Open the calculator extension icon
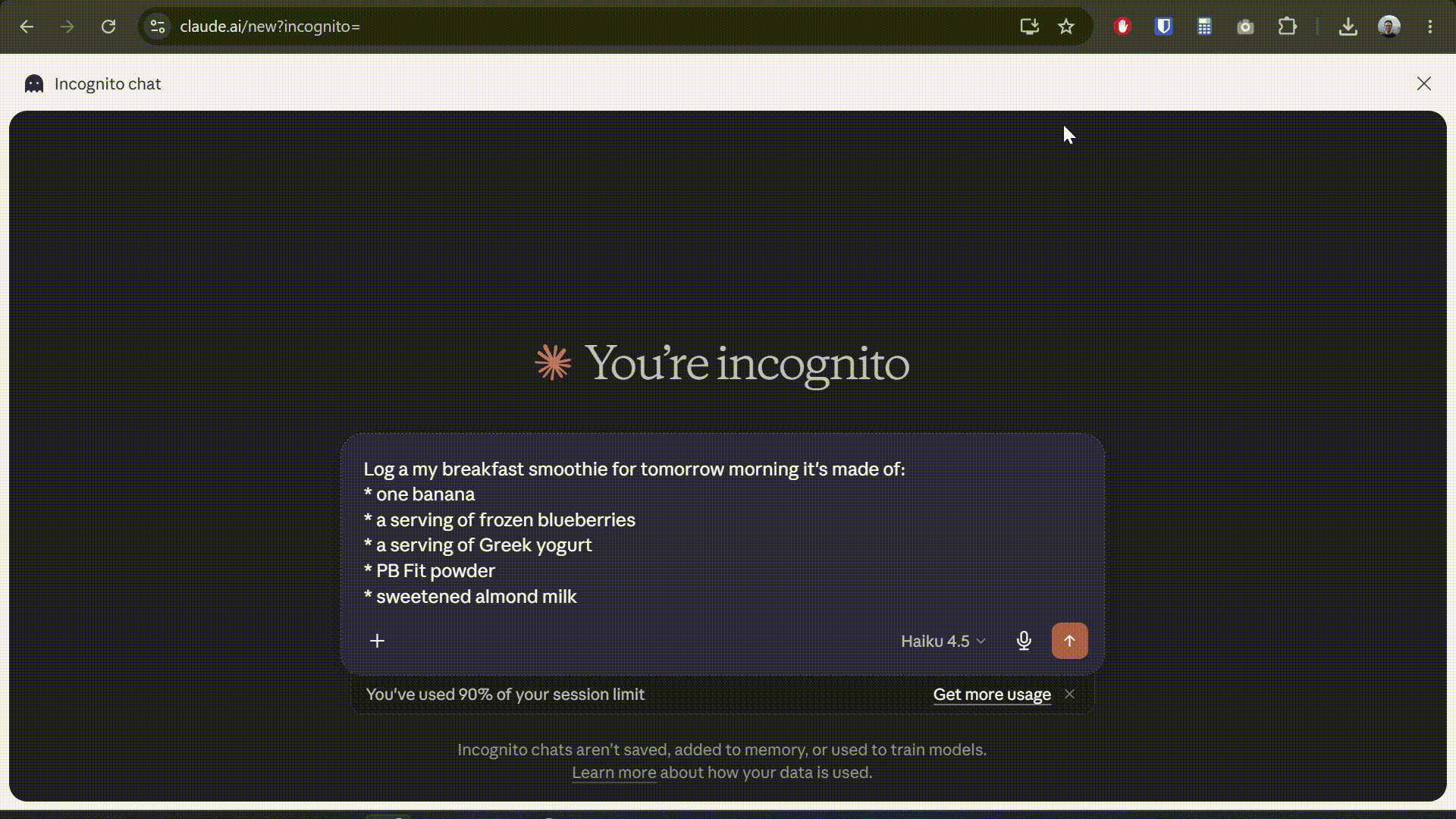Viewport: 1456px width, 819px height. [1204, 27]
